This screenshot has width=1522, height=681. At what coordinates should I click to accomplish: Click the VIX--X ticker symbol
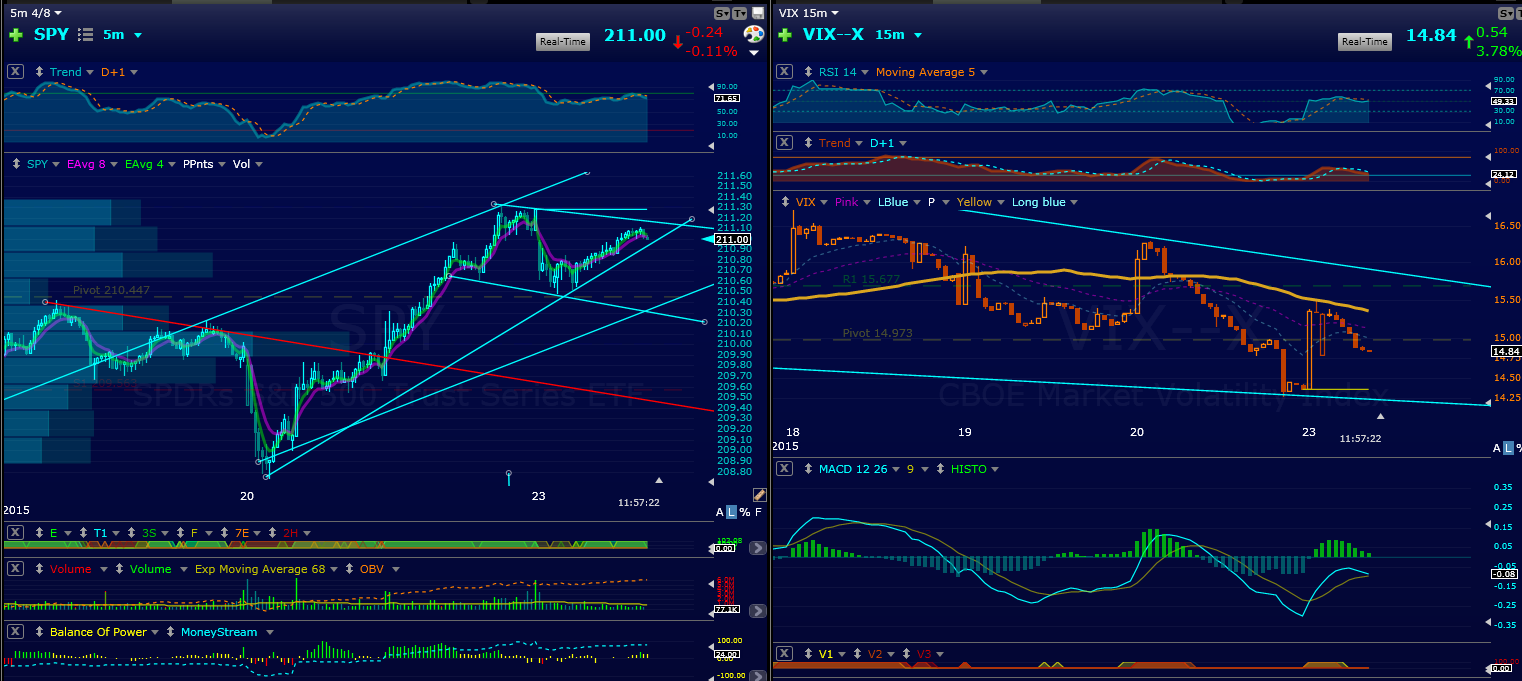point(835,34)
